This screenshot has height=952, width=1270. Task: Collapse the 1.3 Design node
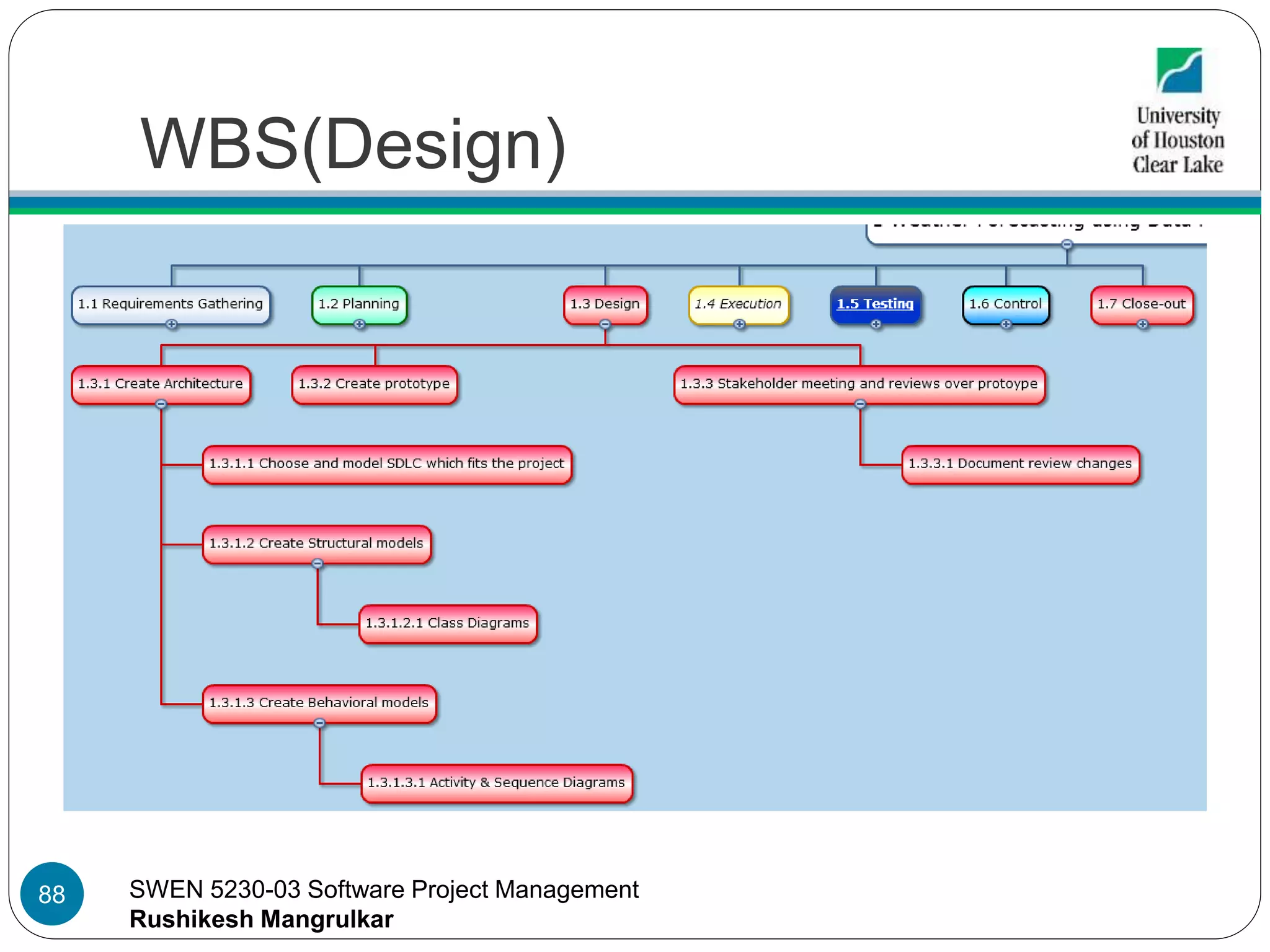605,324
